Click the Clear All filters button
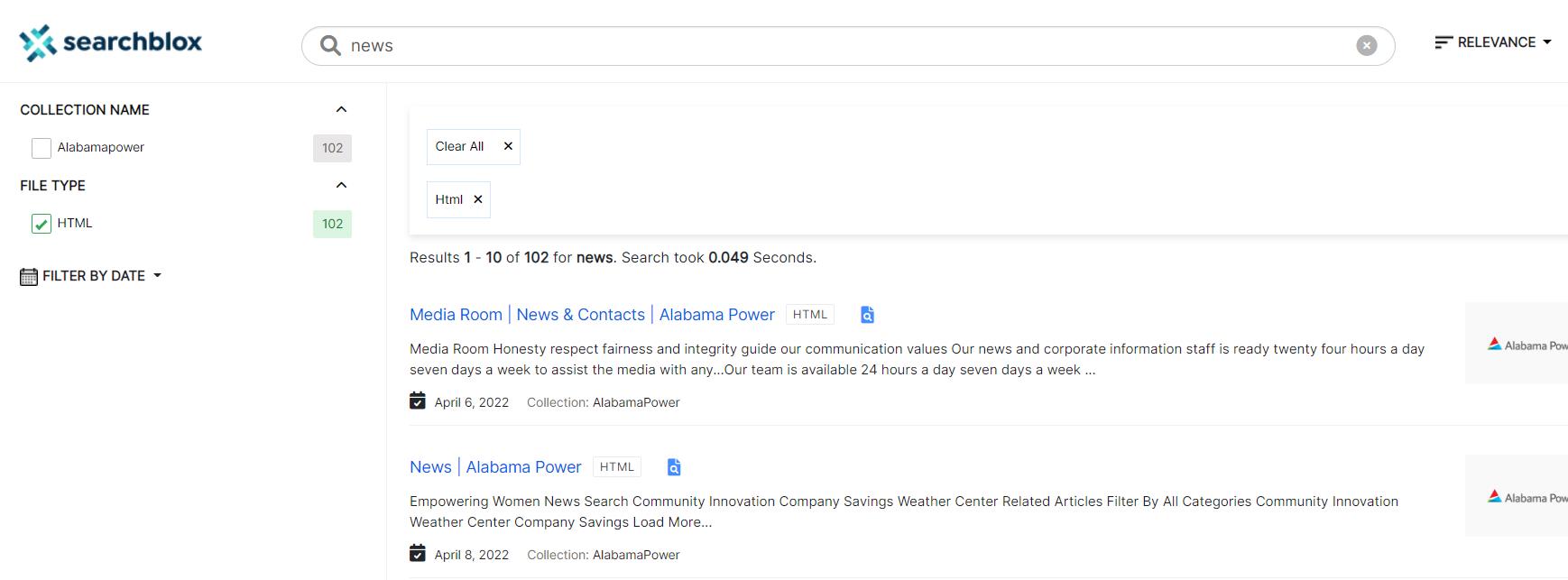 [x=474, y=146]
